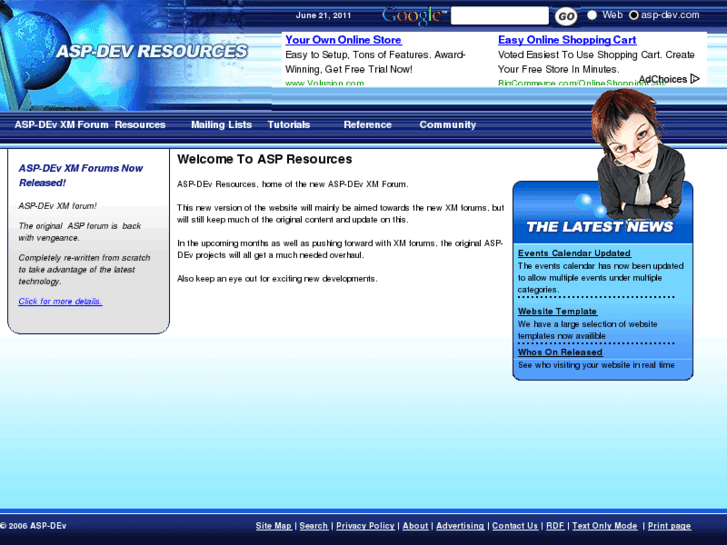
Task: Click the 'Welcome To ASP Resources' heading
Action: pos(264,159)
